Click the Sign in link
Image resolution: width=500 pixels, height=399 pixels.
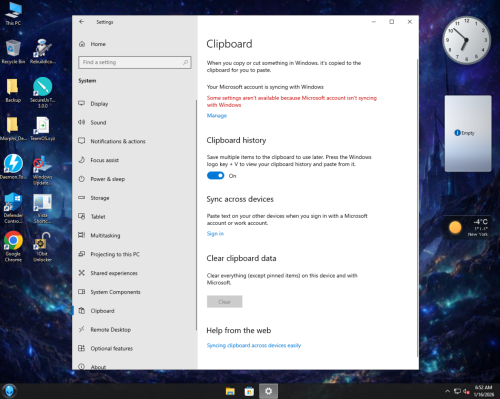pos(215,233)
